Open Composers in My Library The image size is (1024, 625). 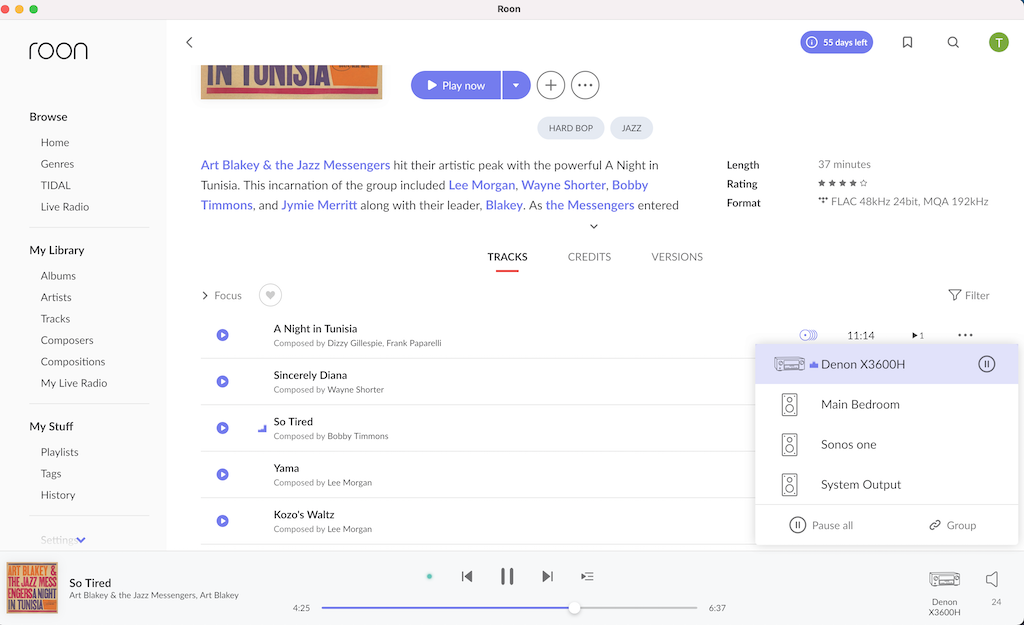[67, 340]
